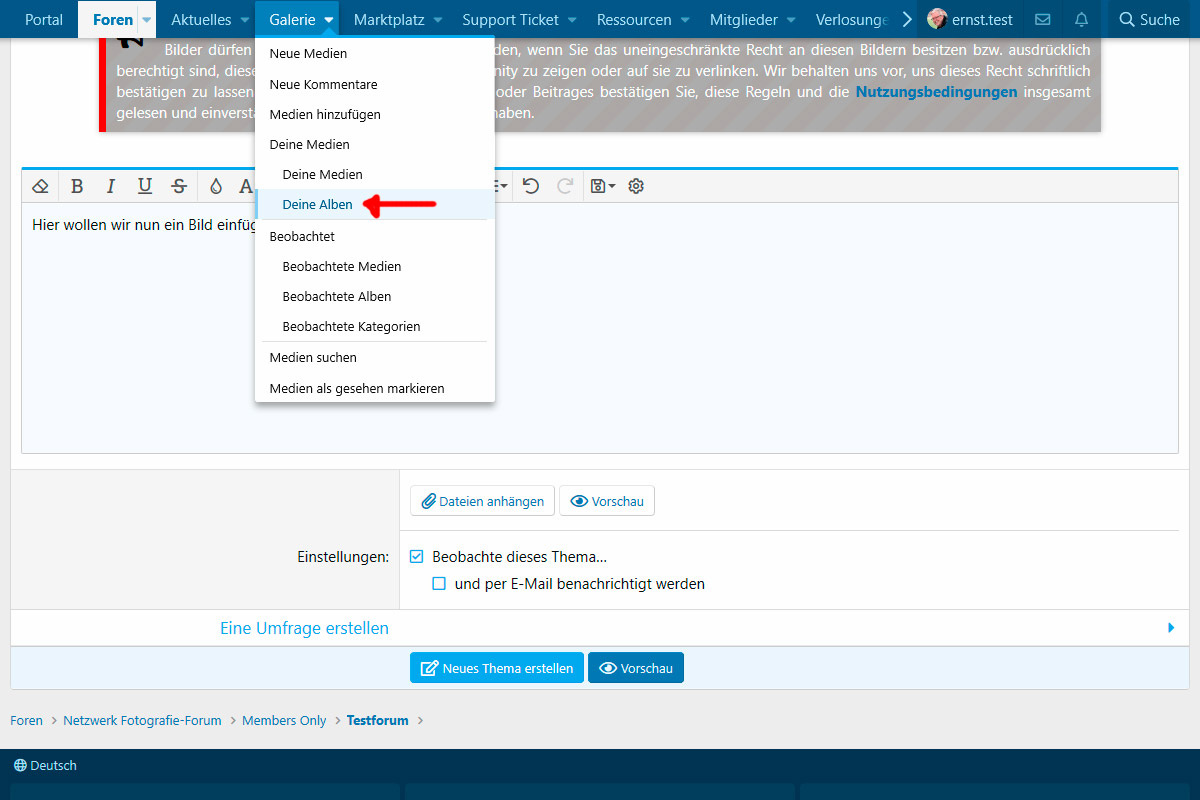Toggle underline formatting in editor
The image size is (1200, 800).
(x=145, y=186)
